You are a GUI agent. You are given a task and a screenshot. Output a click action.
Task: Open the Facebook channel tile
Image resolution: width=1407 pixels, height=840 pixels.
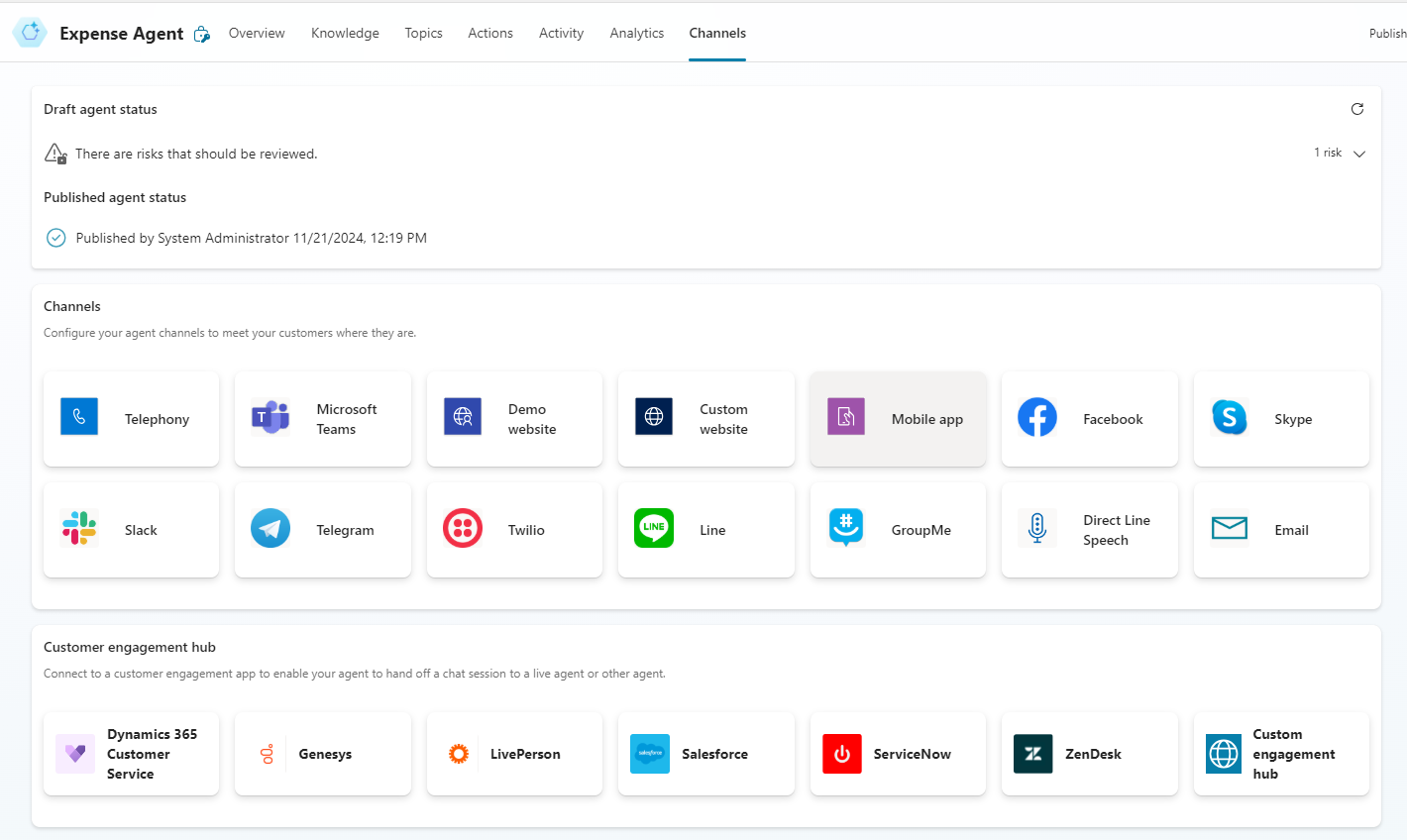click(1089, 418)
